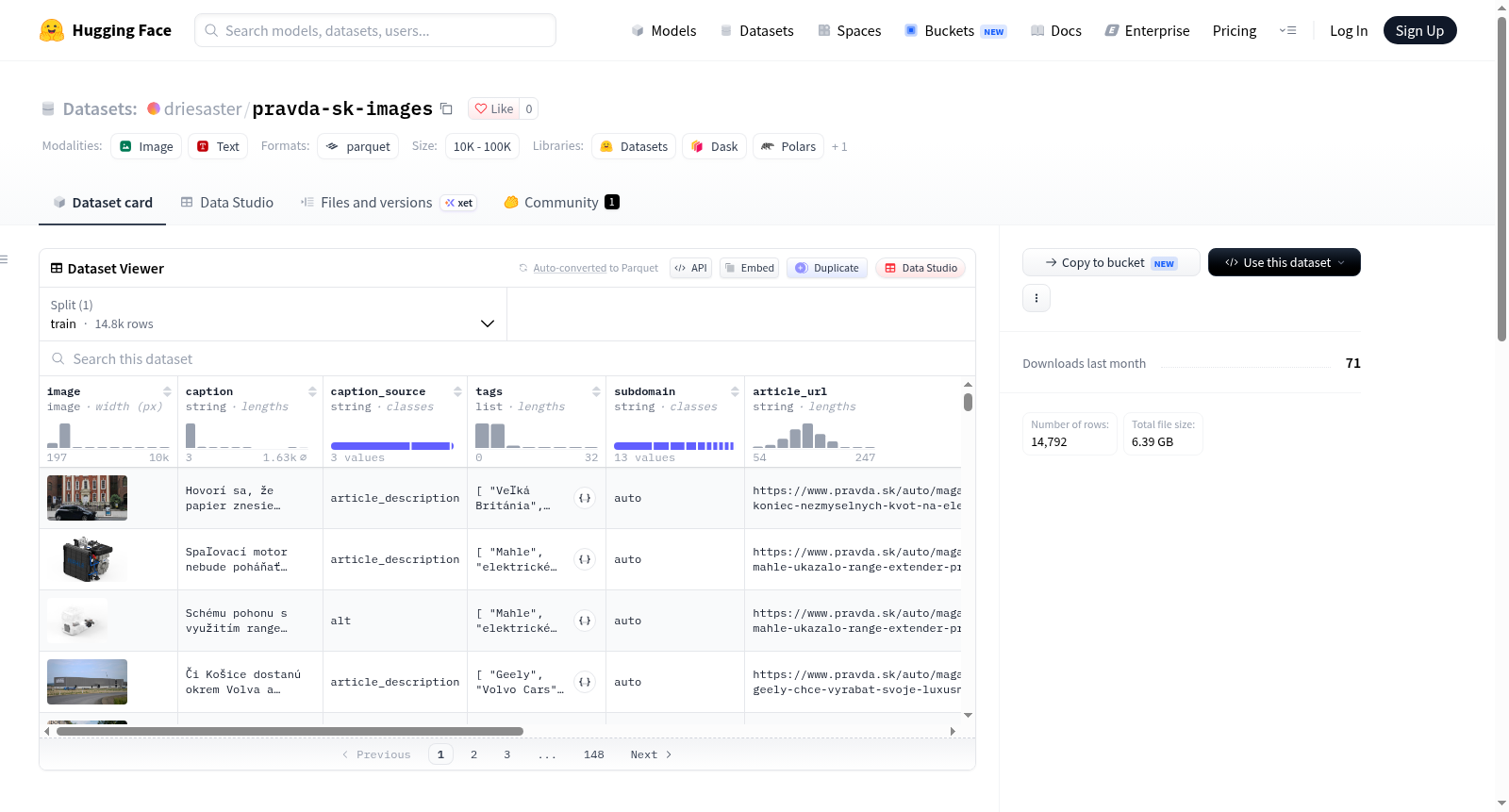This screenshot has height=812, width=1509.
Task: Expand tags JSON for Schému pohonu row
Action: click(x=585, y=621)
